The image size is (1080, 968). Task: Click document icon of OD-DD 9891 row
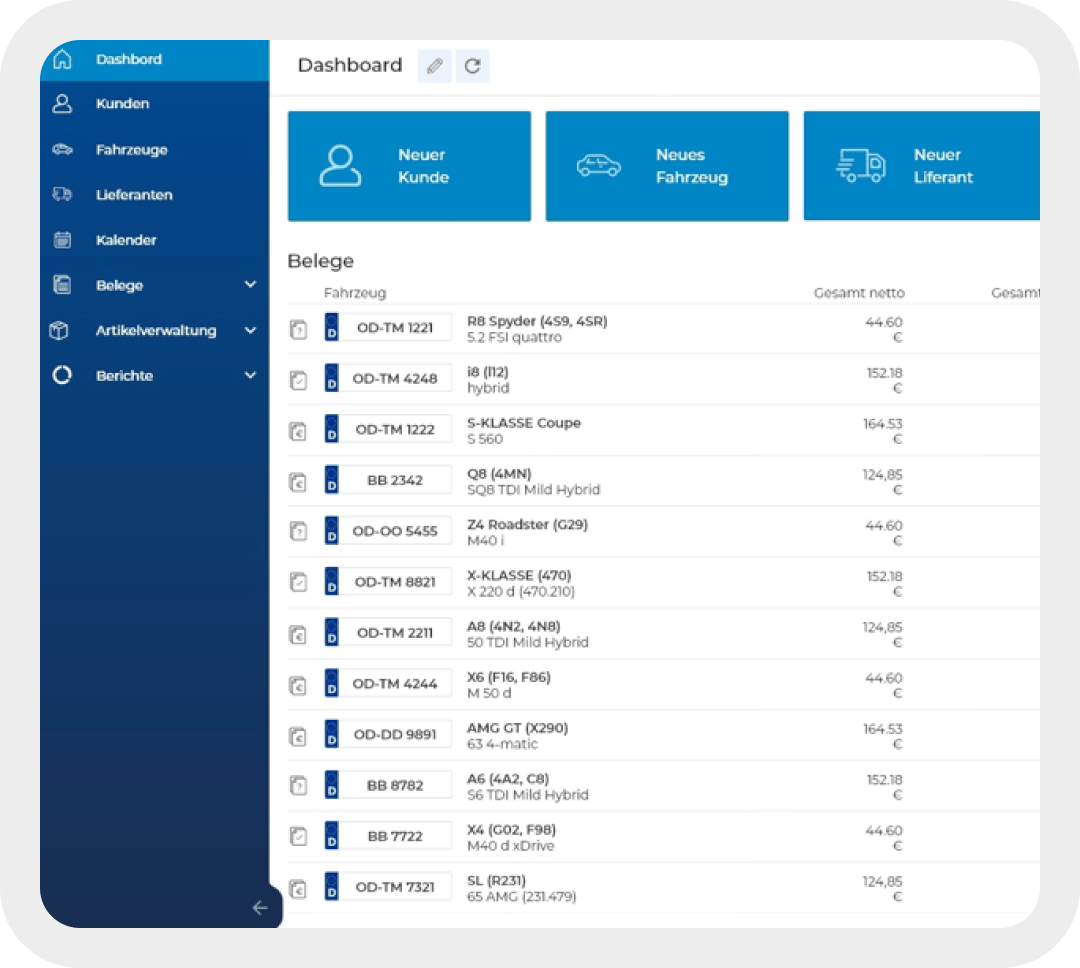[298, 737]
